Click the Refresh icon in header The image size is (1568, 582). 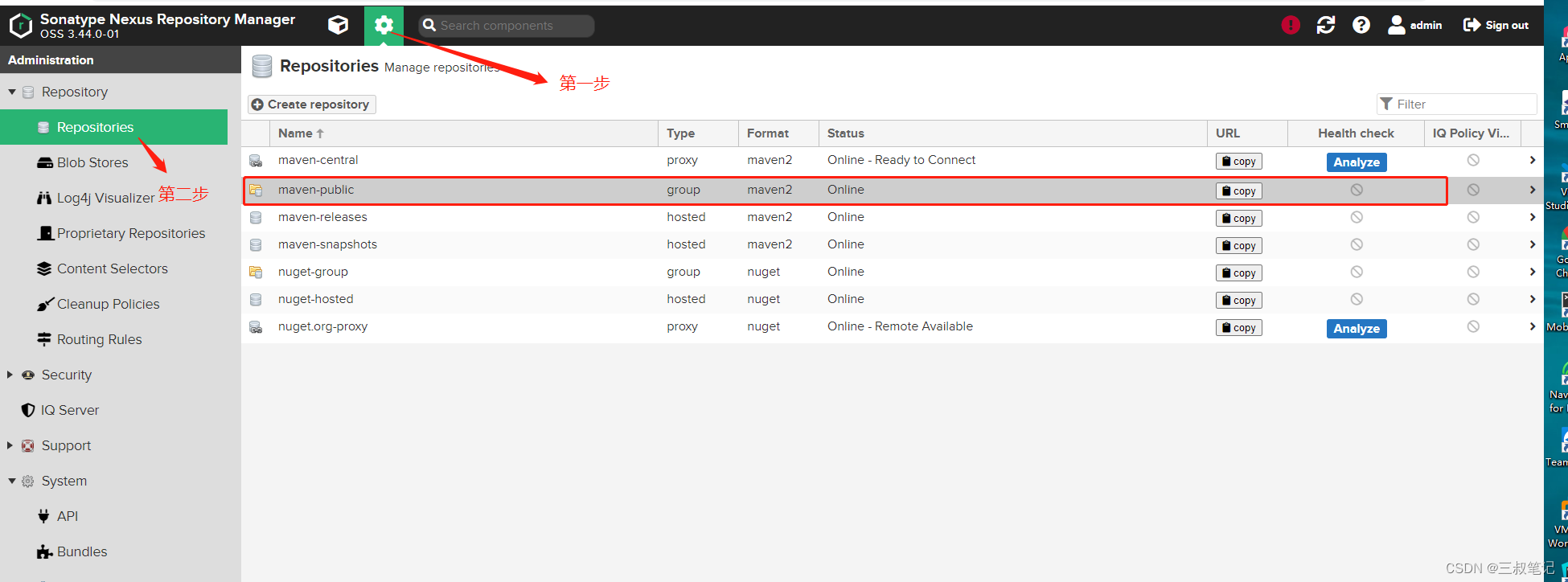tap(1326, 25)
